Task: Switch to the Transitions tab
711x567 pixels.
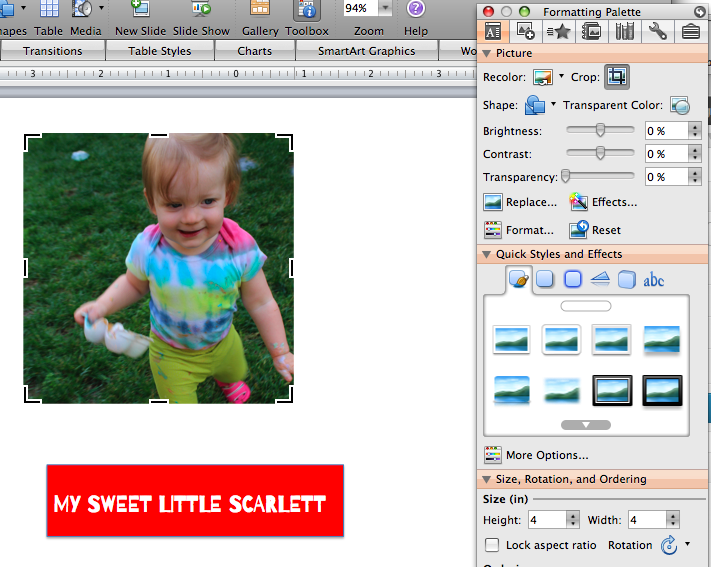Action: [x=53, y=51]
